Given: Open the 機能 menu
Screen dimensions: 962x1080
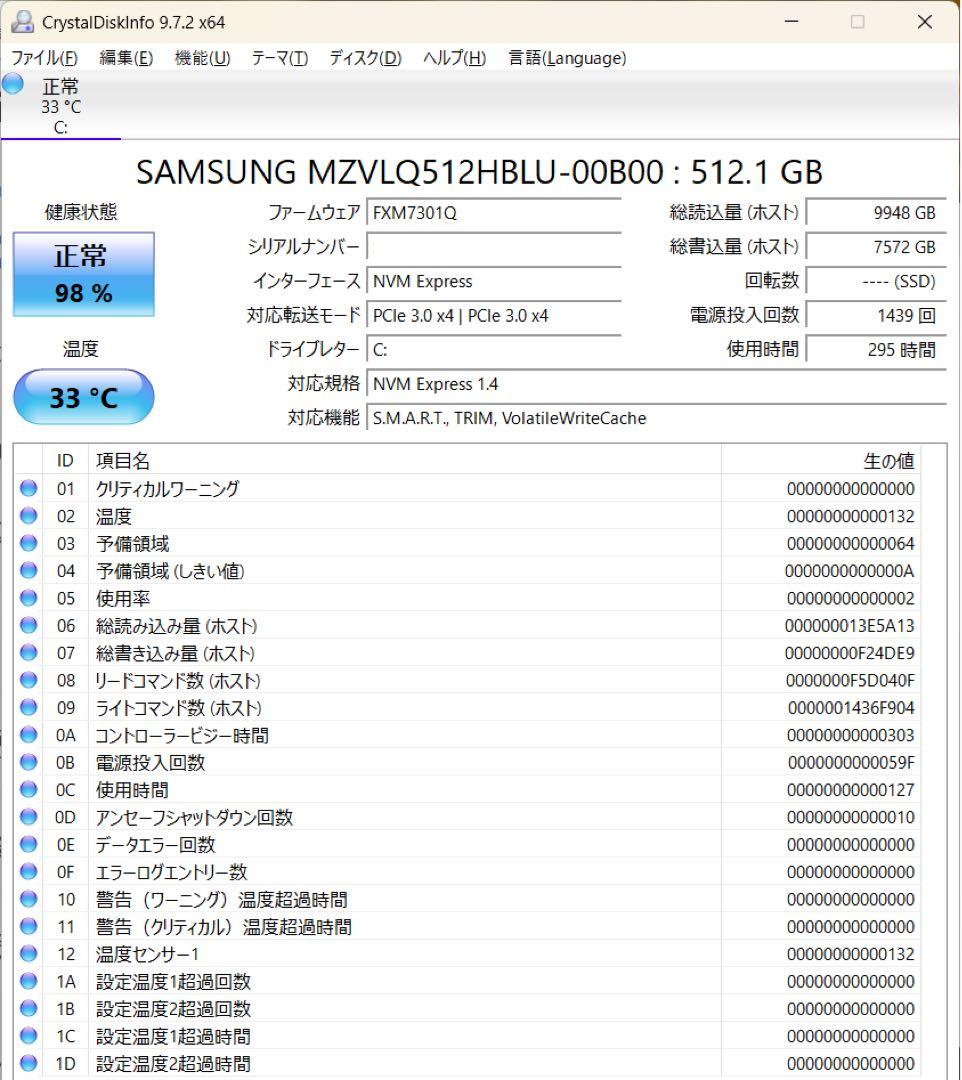Looking at the screenshot, I should click(200, 58).
